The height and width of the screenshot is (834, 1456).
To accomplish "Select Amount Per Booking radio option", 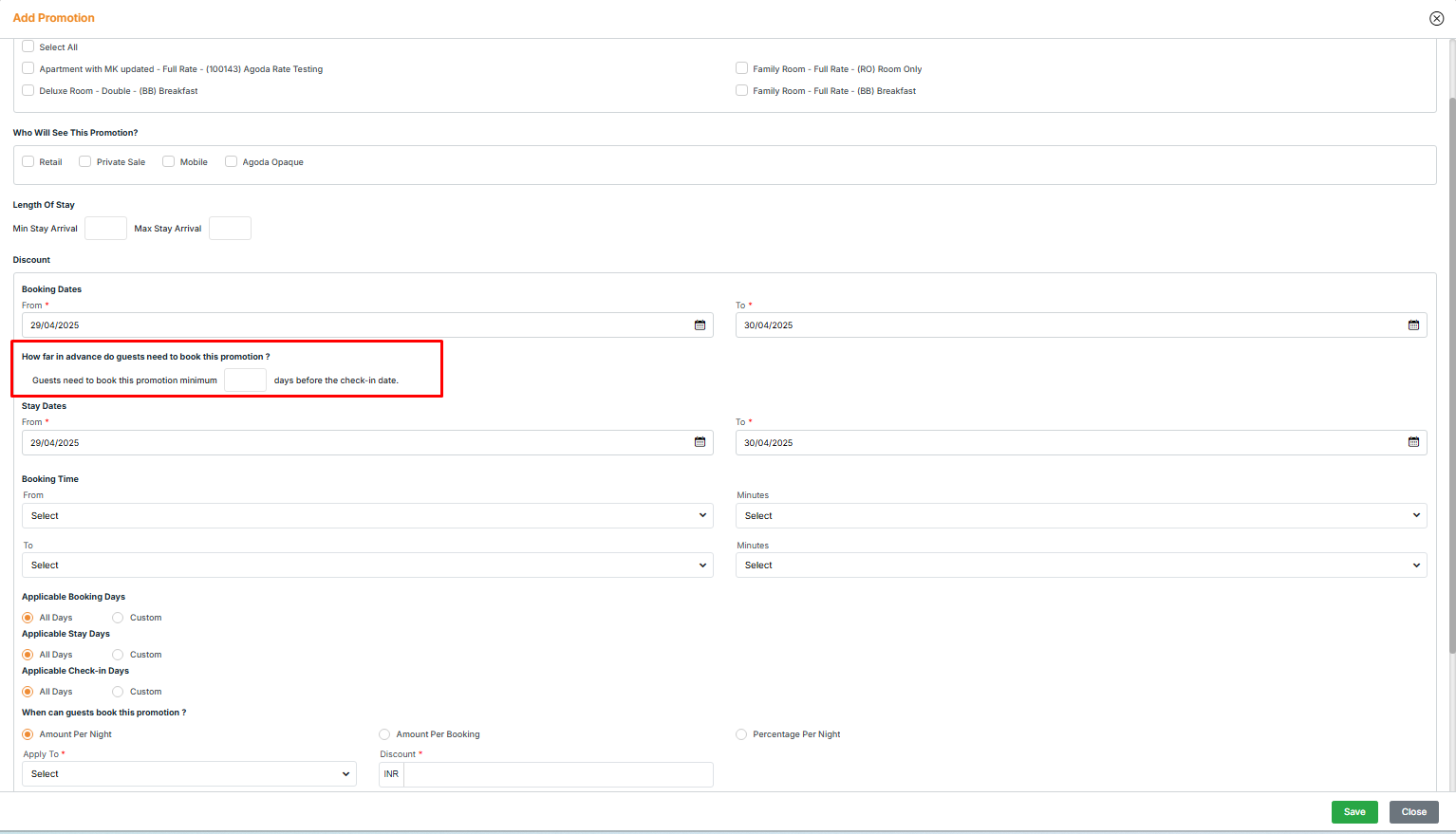I will click(384, 734).
